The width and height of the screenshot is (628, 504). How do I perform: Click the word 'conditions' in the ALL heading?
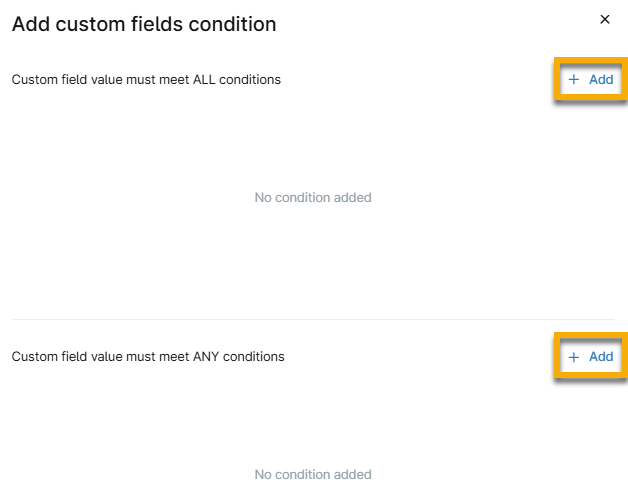pos(253,80)
